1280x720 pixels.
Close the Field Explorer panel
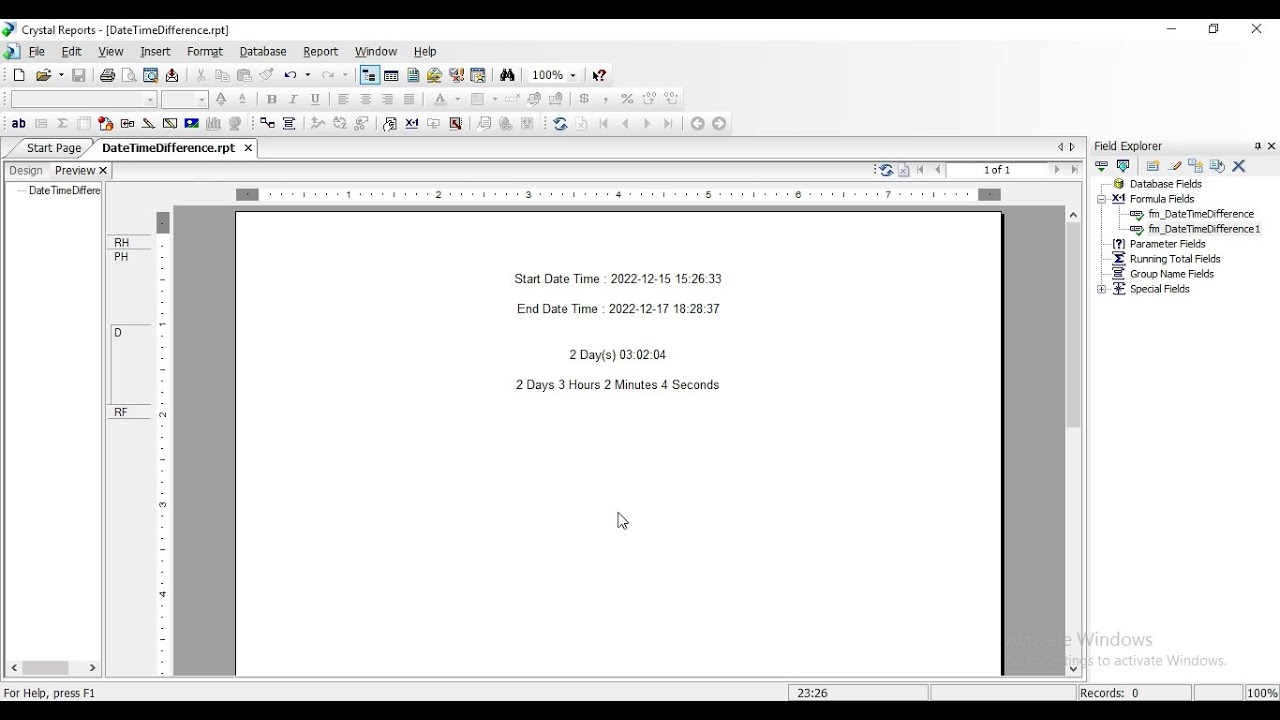pyautogui.click(x=1272, y=146)
